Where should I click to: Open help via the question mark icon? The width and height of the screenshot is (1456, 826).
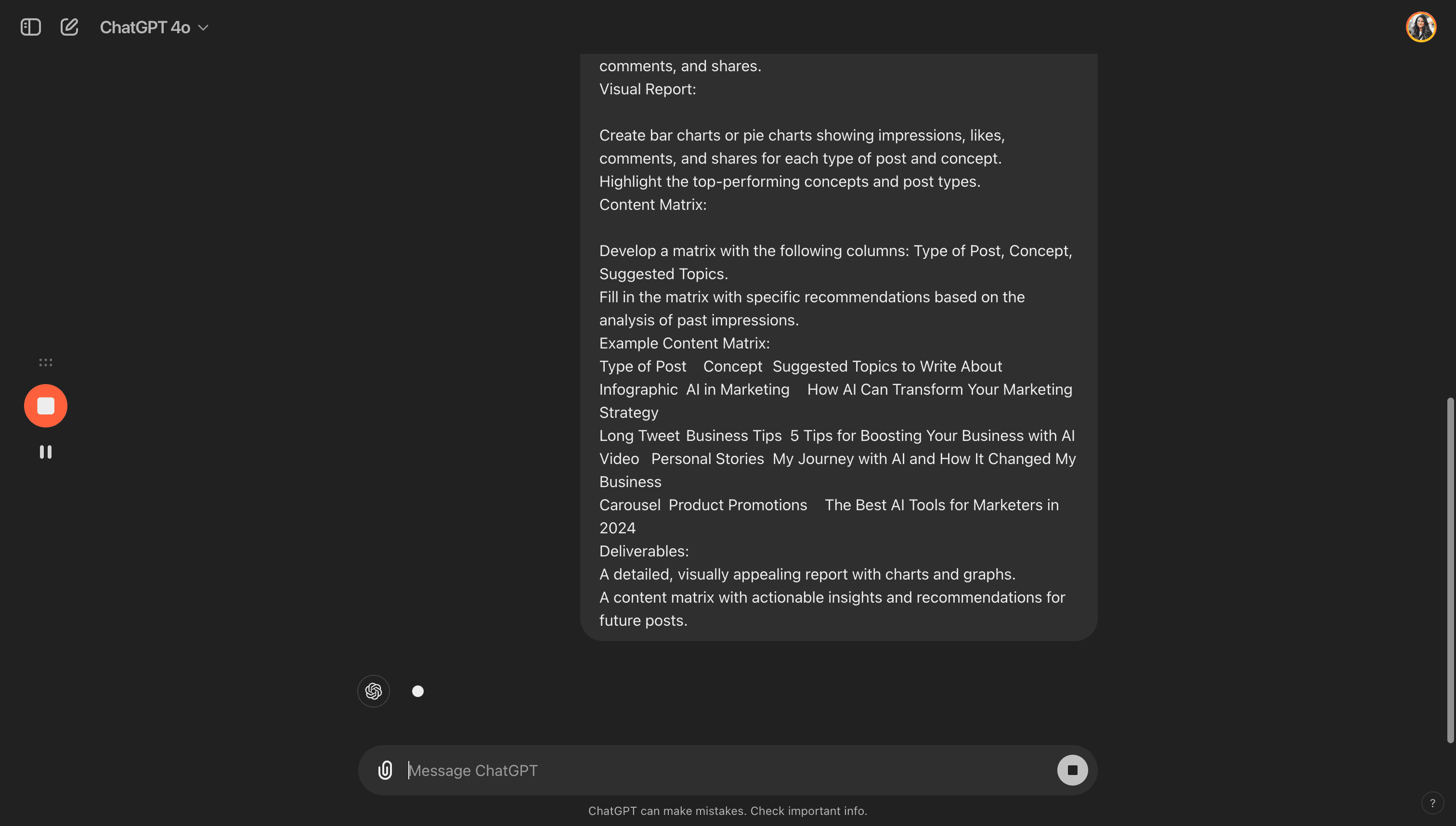[1433, 803]
